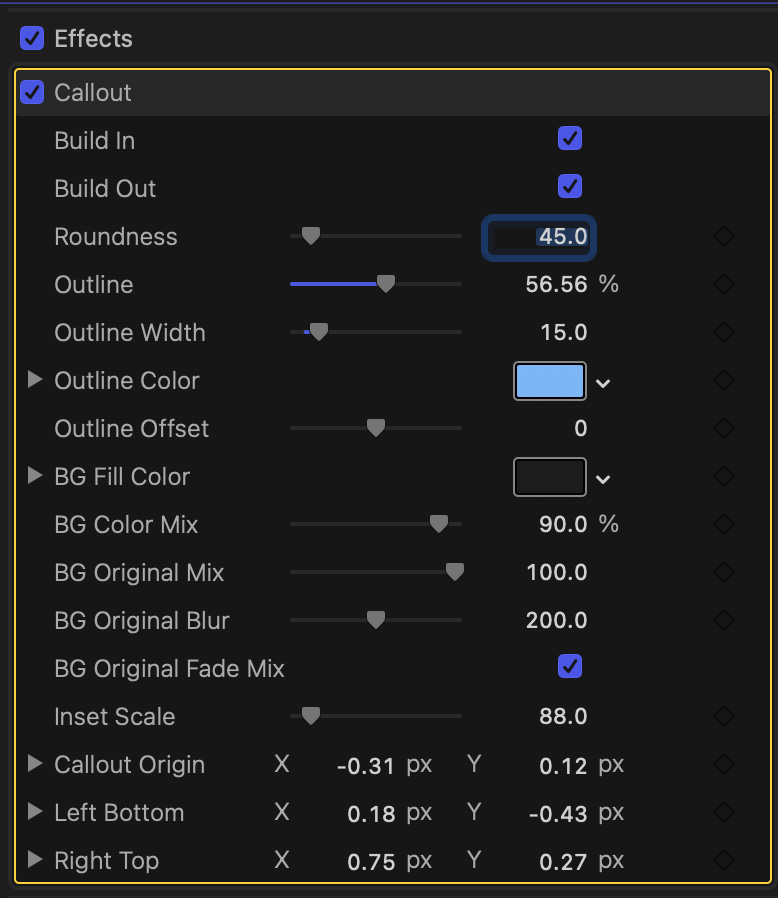Click the Roundness keyframe diamond icon
This screenshot has height=898, width=778.
[x=724, y=237]
